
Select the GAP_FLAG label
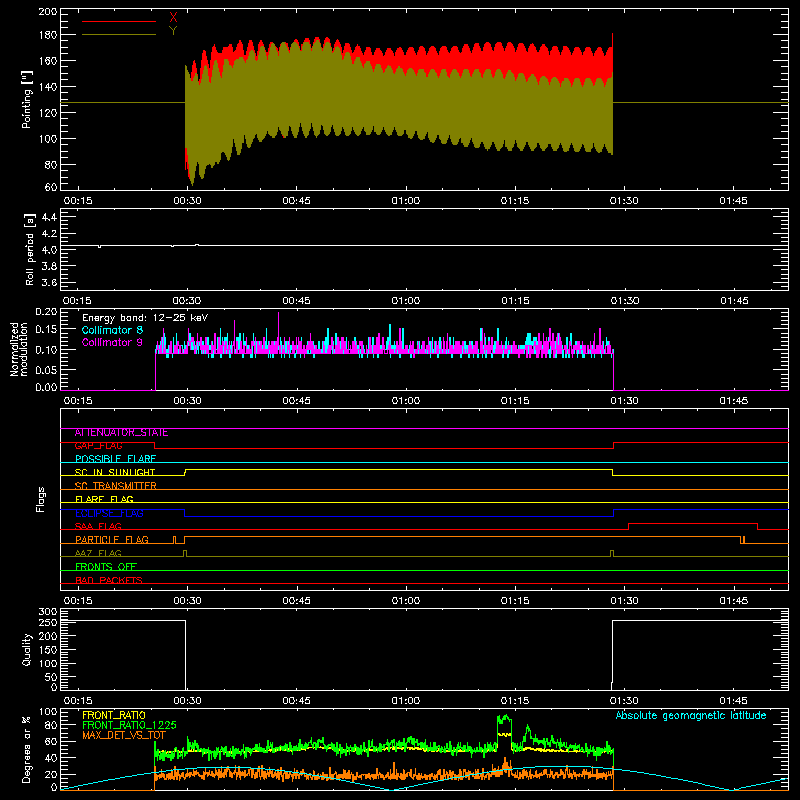click(x=98, y=446)
